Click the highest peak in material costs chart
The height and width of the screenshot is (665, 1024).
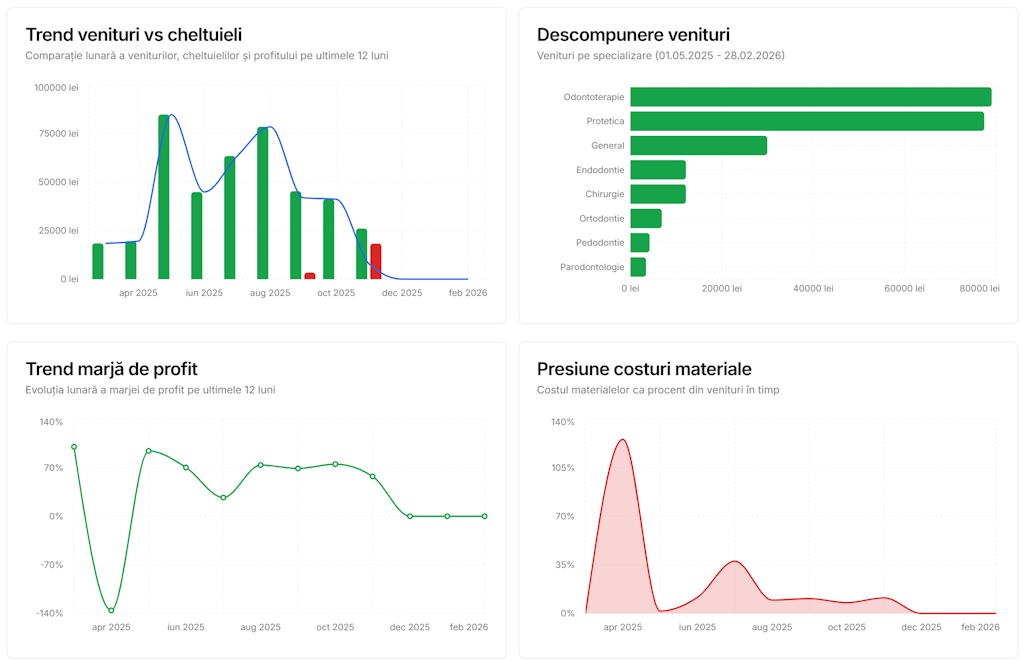tap(622, 440)
